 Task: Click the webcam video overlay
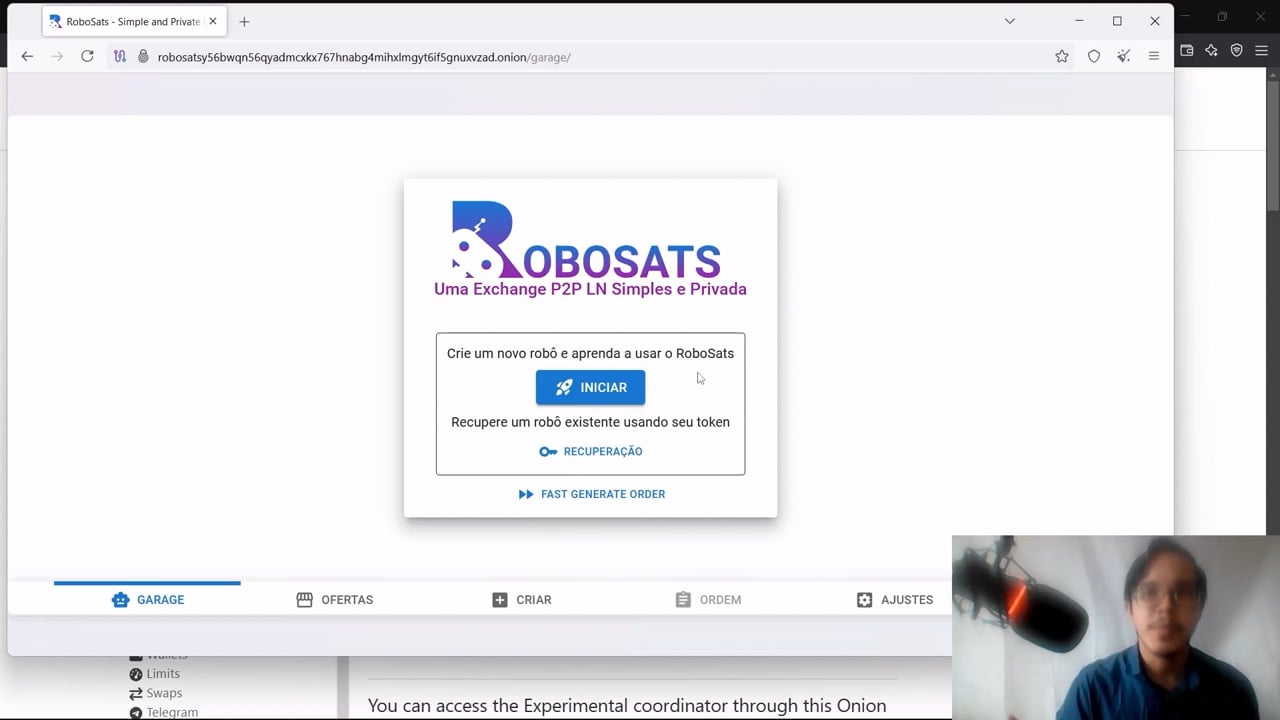pyautogui.click(x=1116, y=628)
